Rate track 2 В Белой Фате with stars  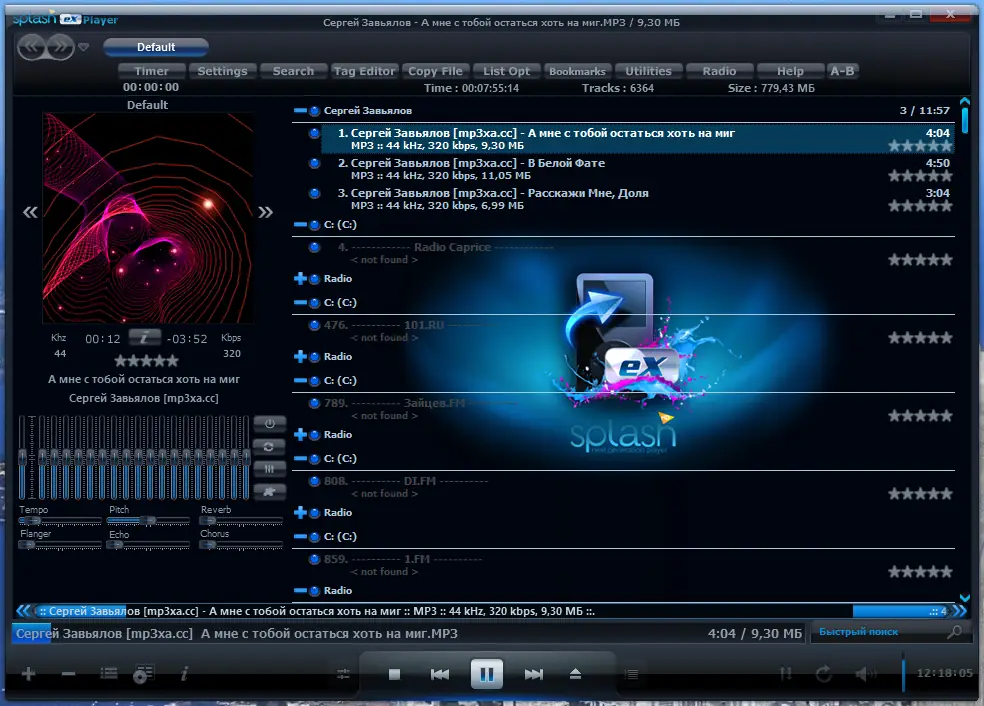point(920,176)
